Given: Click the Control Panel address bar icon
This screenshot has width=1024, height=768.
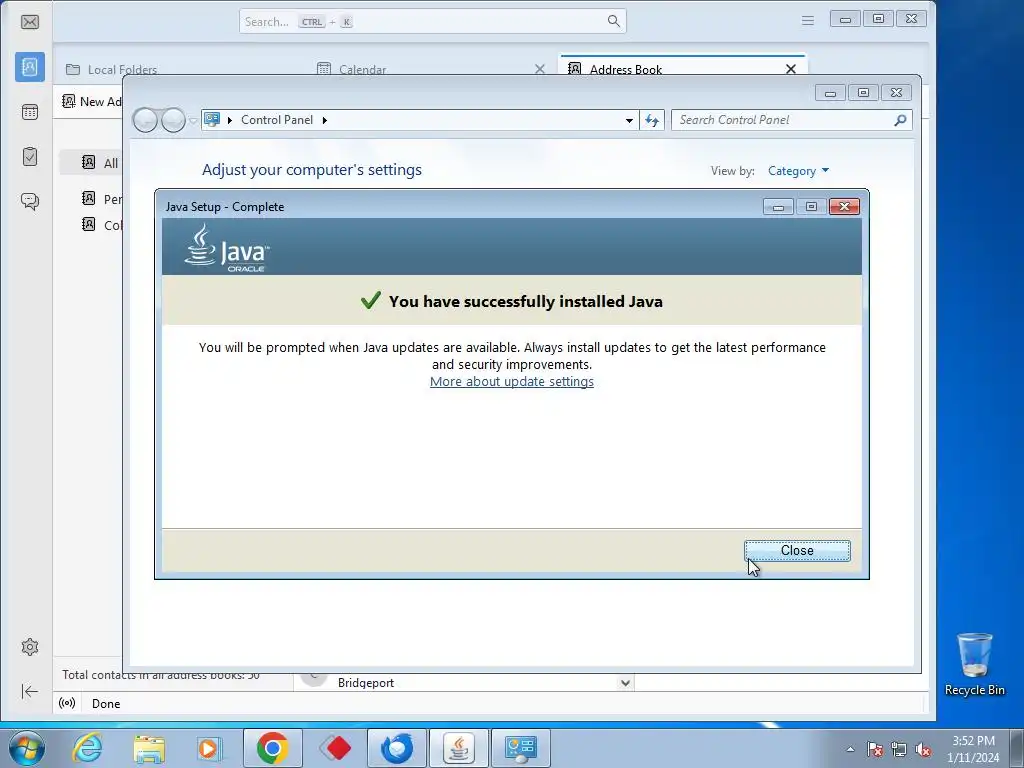Looking at the screenshot, I should click(212, 120).
